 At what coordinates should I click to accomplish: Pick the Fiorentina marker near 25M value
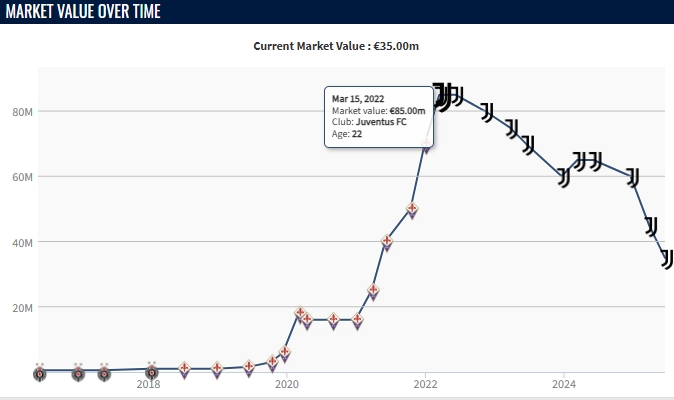pos(373,292)
